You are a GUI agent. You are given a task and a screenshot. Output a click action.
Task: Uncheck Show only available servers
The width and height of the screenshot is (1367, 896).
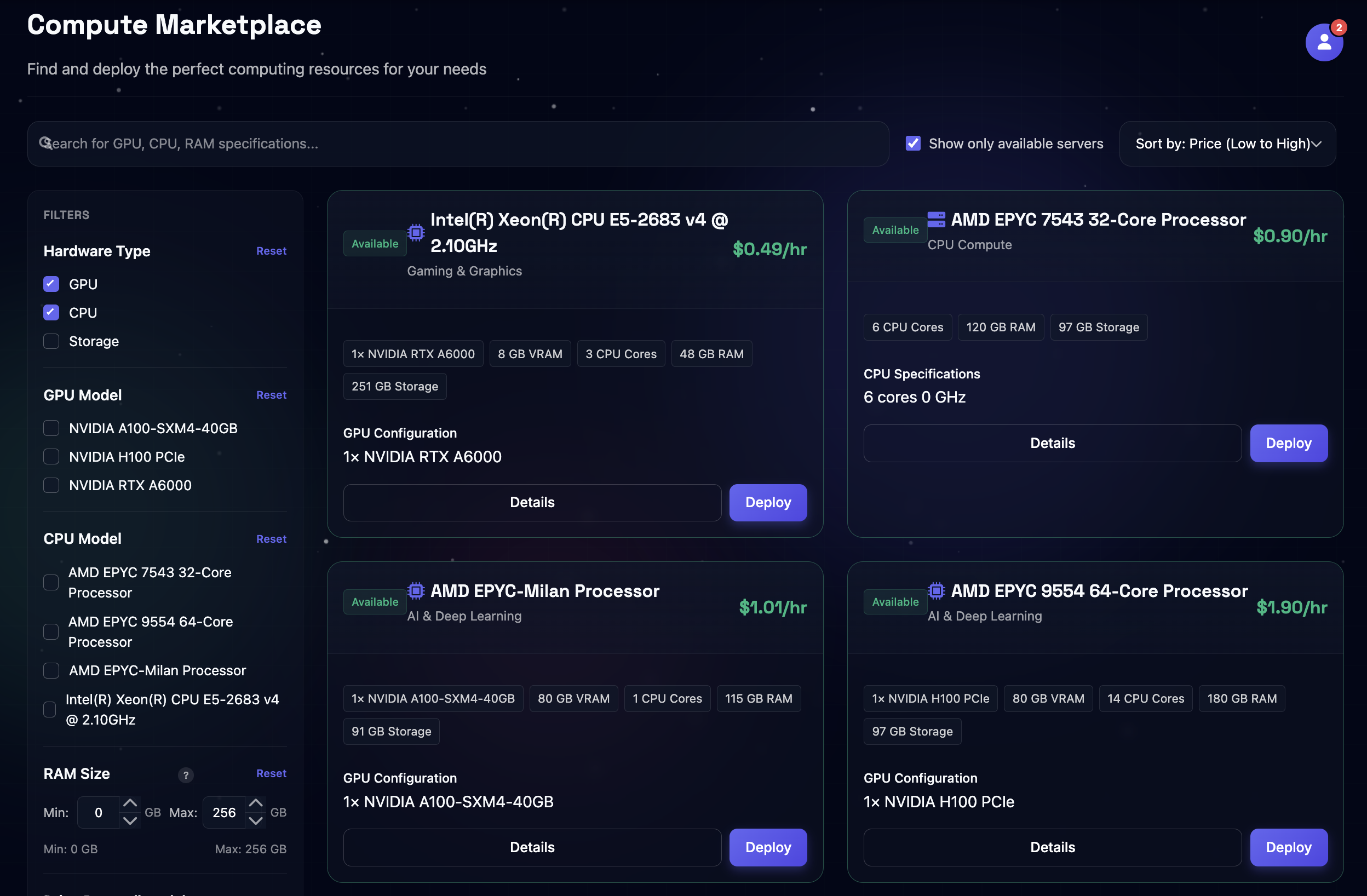[x=913, y=143]
